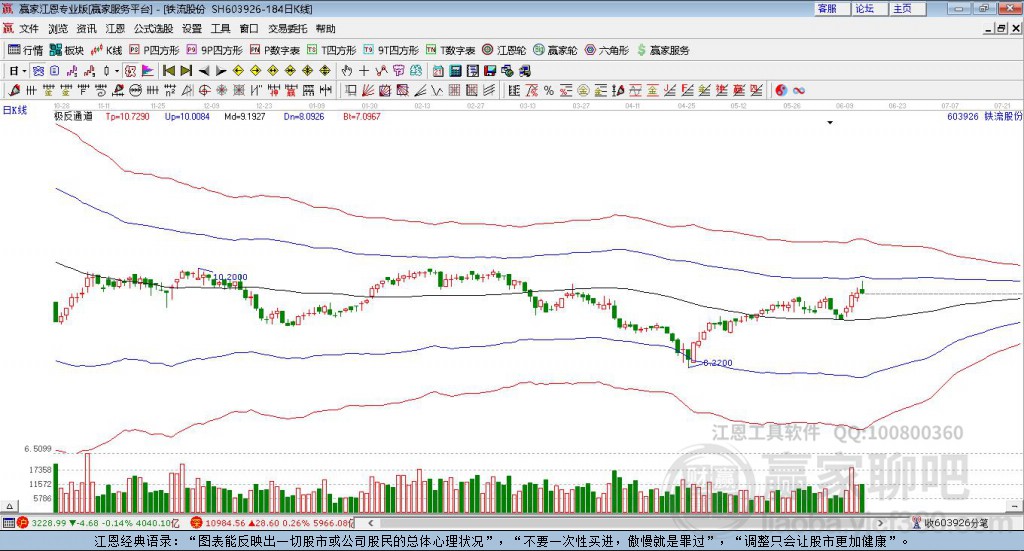Open the P数字表 tool
The width and height of the screenshot is (1024, 551).
[x=275, y=50]
